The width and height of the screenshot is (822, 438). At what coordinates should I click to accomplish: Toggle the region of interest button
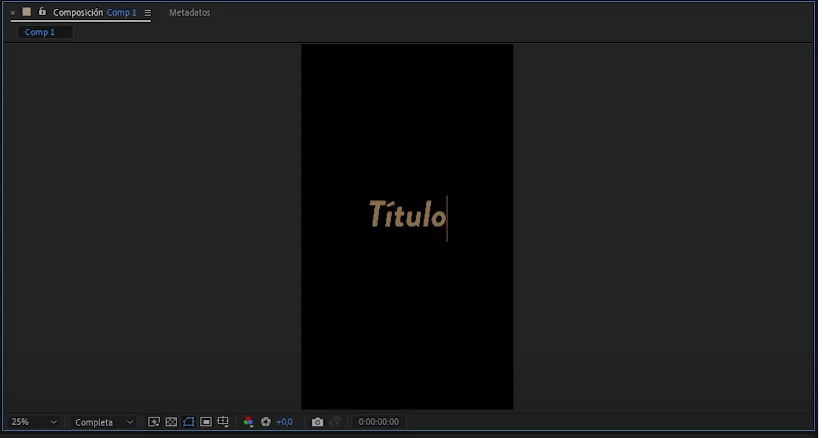tap(205, 422)
